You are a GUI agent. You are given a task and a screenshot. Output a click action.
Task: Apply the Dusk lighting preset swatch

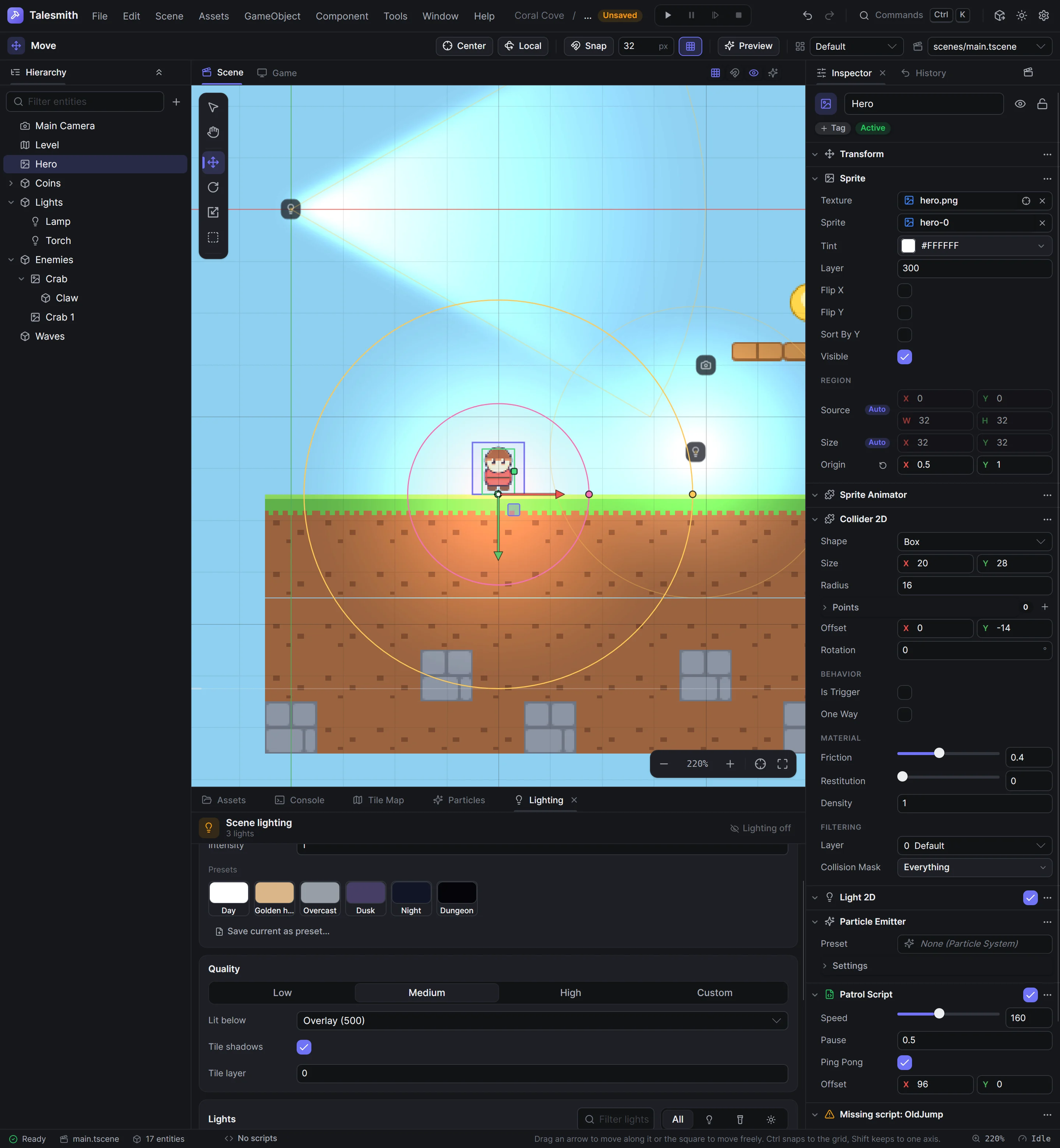pos(365,899)
